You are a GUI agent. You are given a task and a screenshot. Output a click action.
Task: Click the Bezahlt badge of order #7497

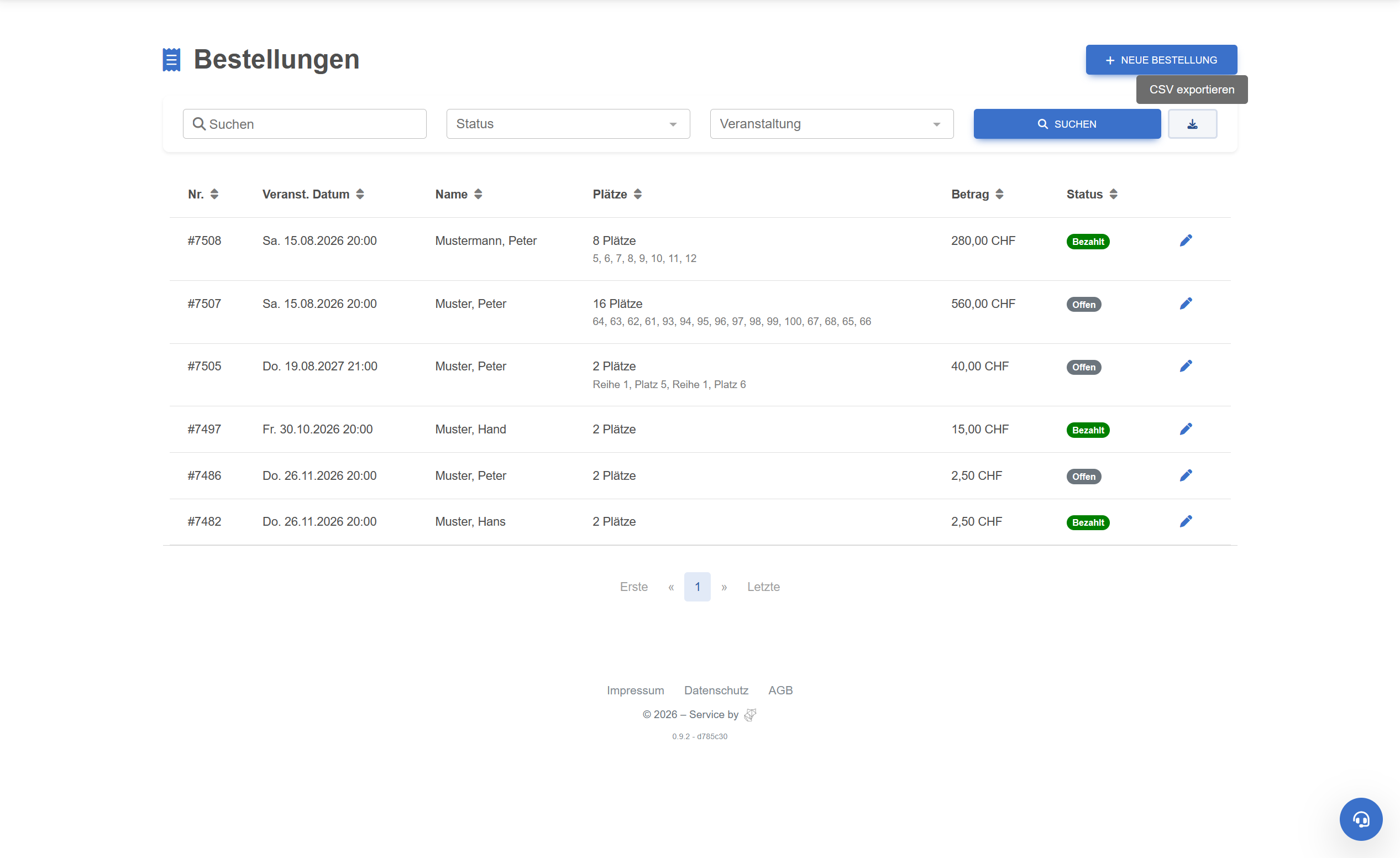coord(1088,430)
